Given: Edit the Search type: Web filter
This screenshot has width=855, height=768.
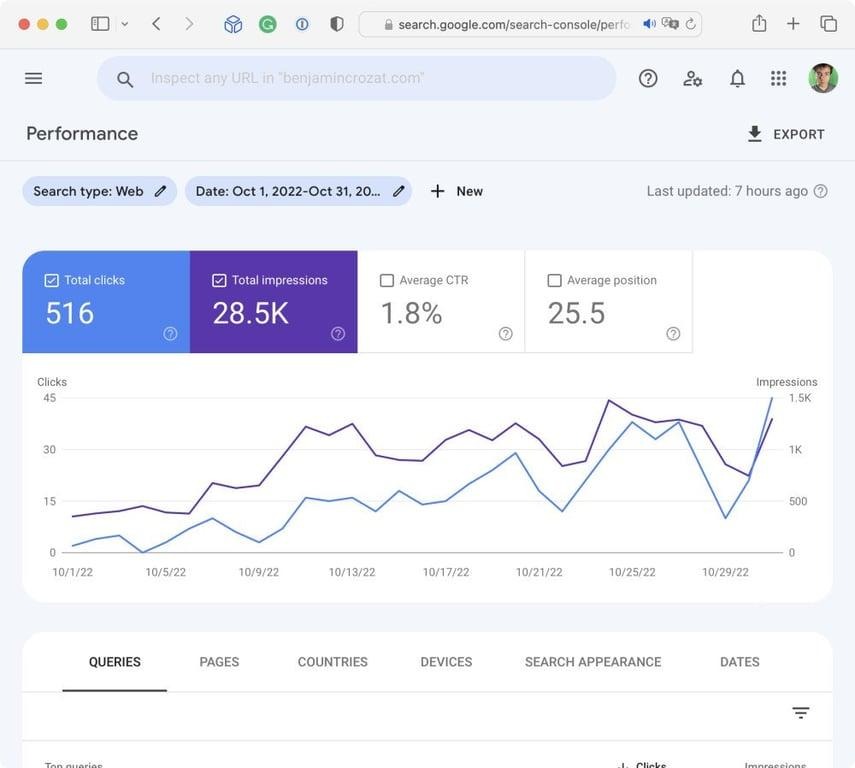Looking at the screenshot, I should pos(100,191).
